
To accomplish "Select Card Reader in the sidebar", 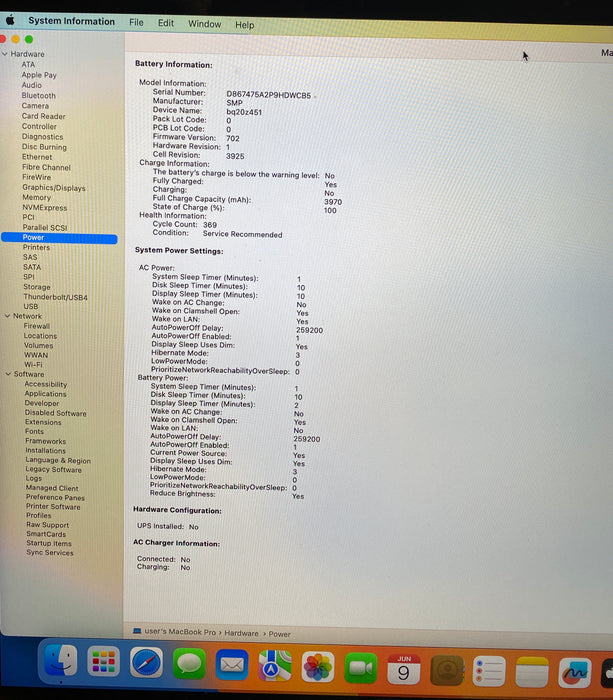I will [x=44, y=116].
